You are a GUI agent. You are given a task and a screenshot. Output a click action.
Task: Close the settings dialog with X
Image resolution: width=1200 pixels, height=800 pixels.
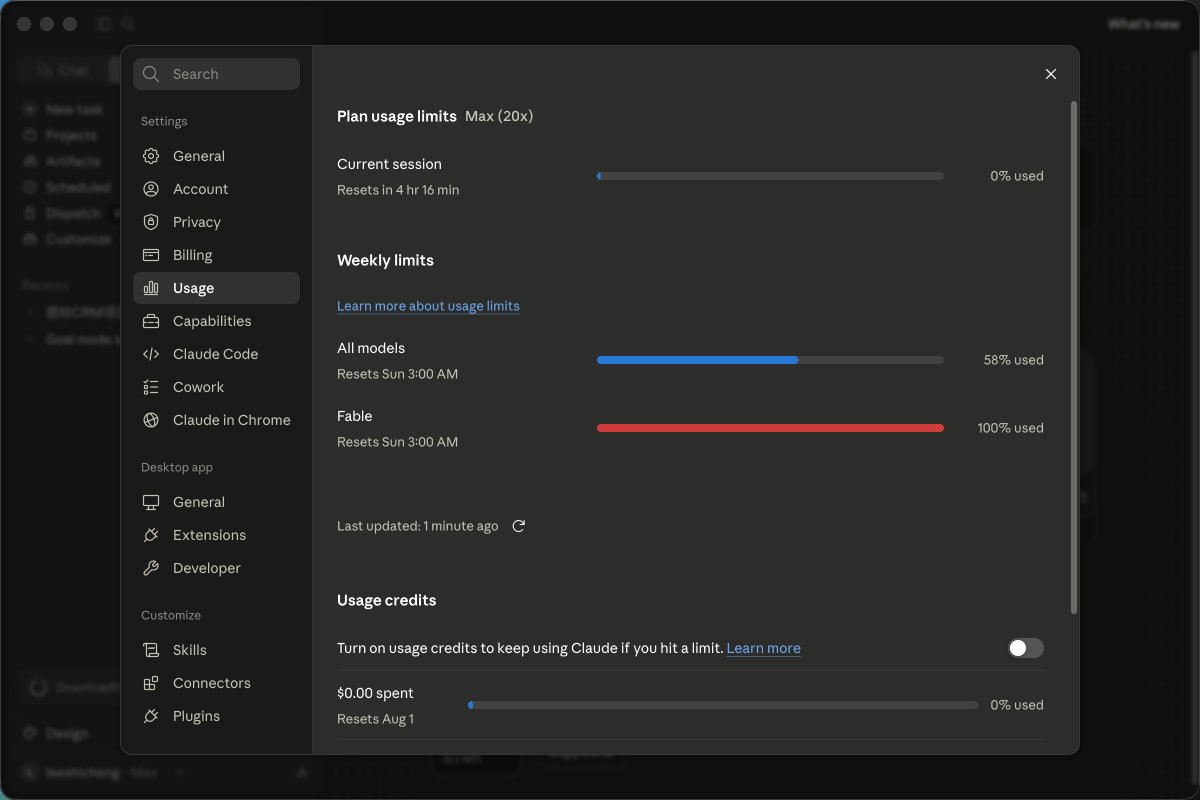coord(1050,74)
